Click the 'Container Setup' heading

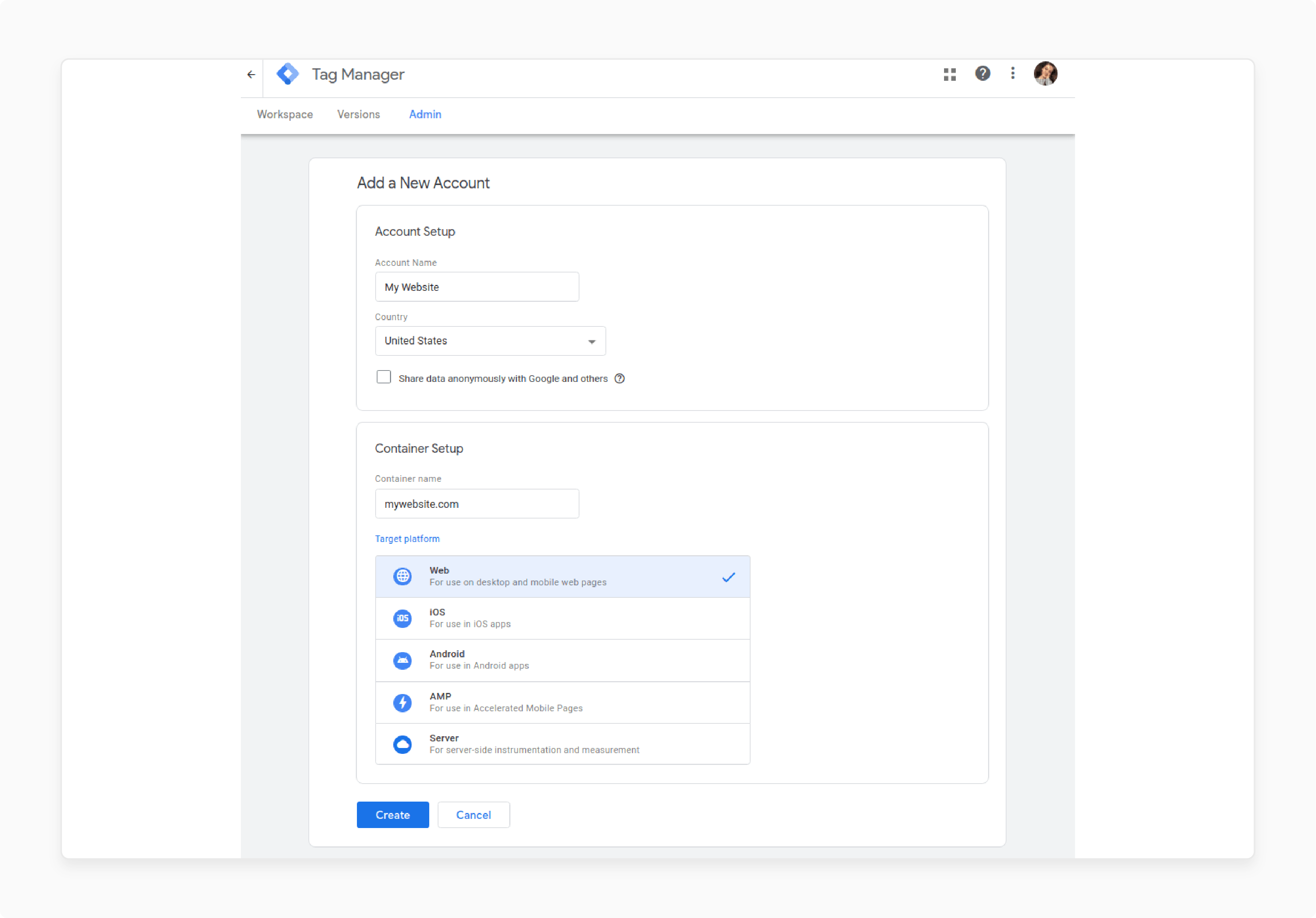419,448
